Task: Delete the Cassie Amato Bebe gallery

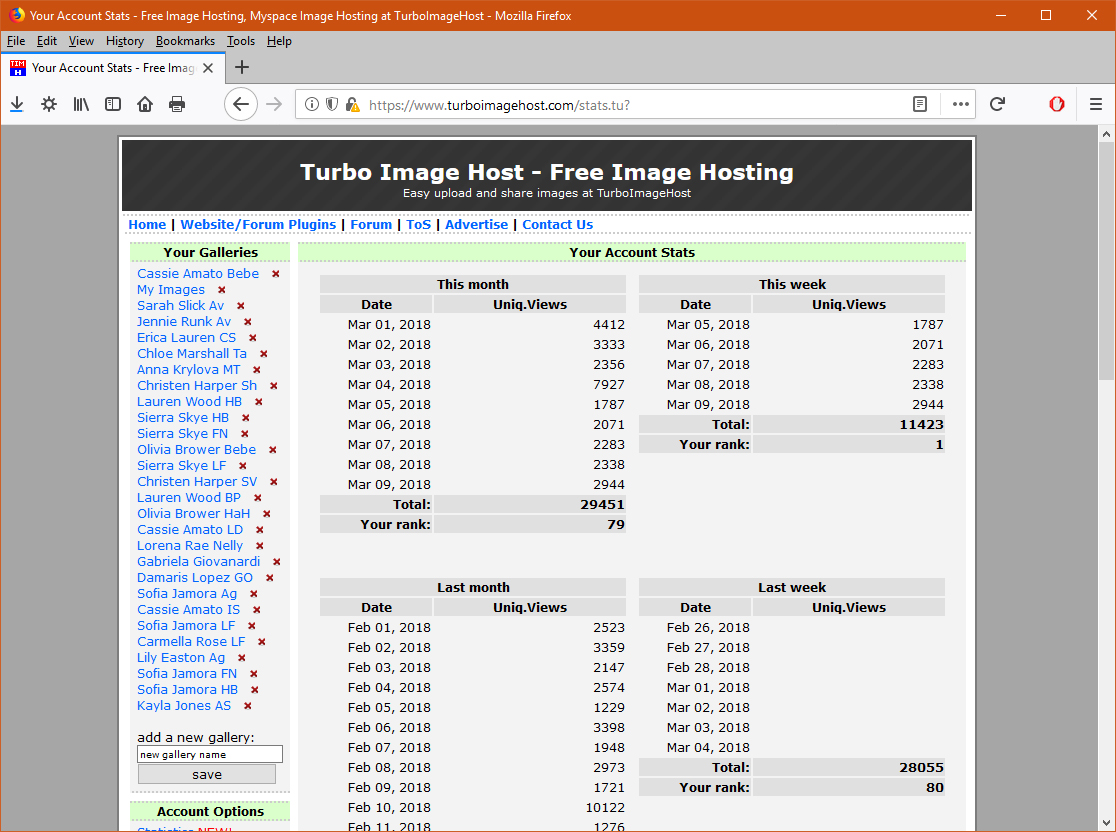Action: [x=276, y=274]
